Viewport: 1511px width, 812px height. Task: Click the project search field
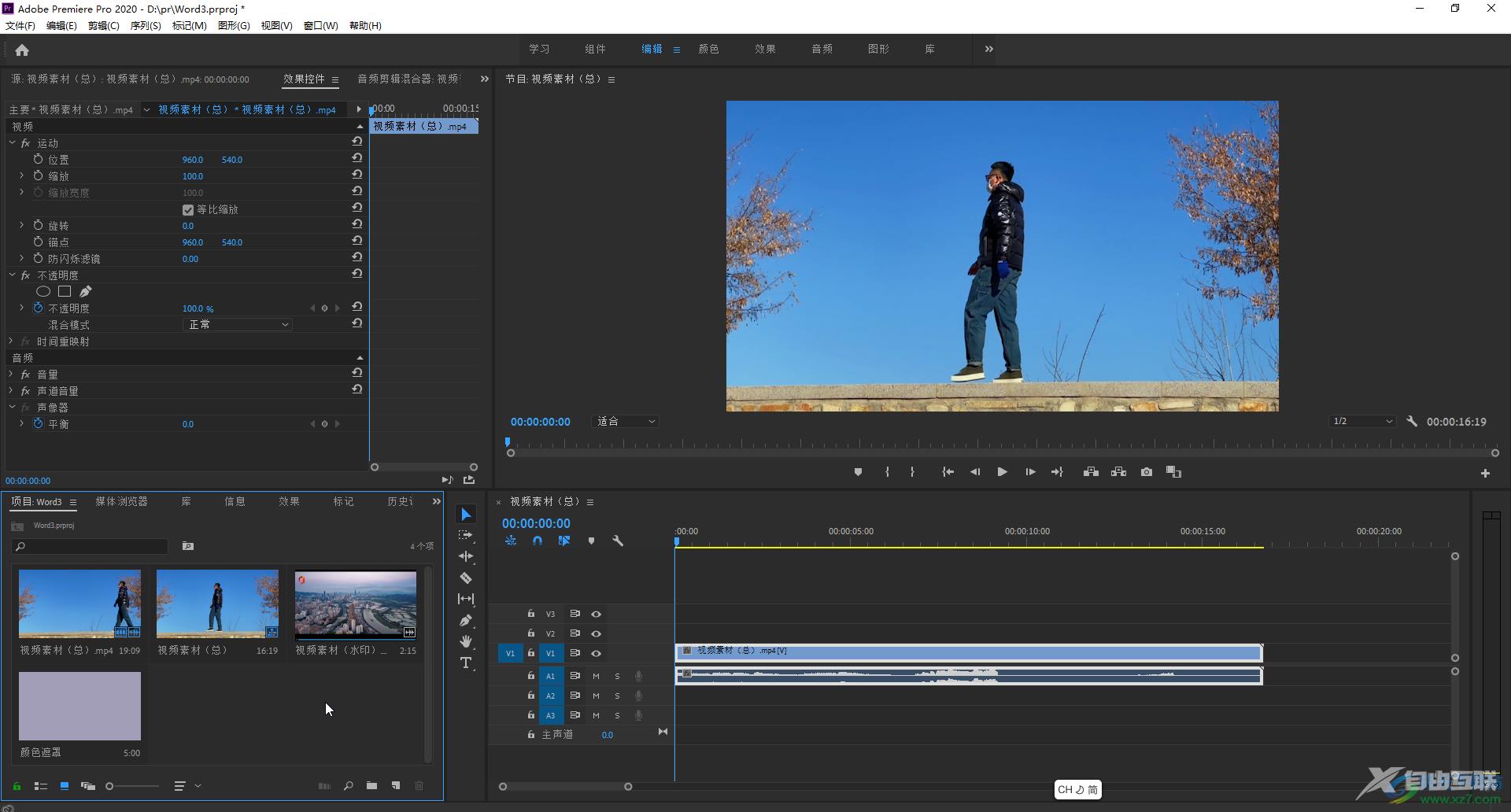point(91,546)
